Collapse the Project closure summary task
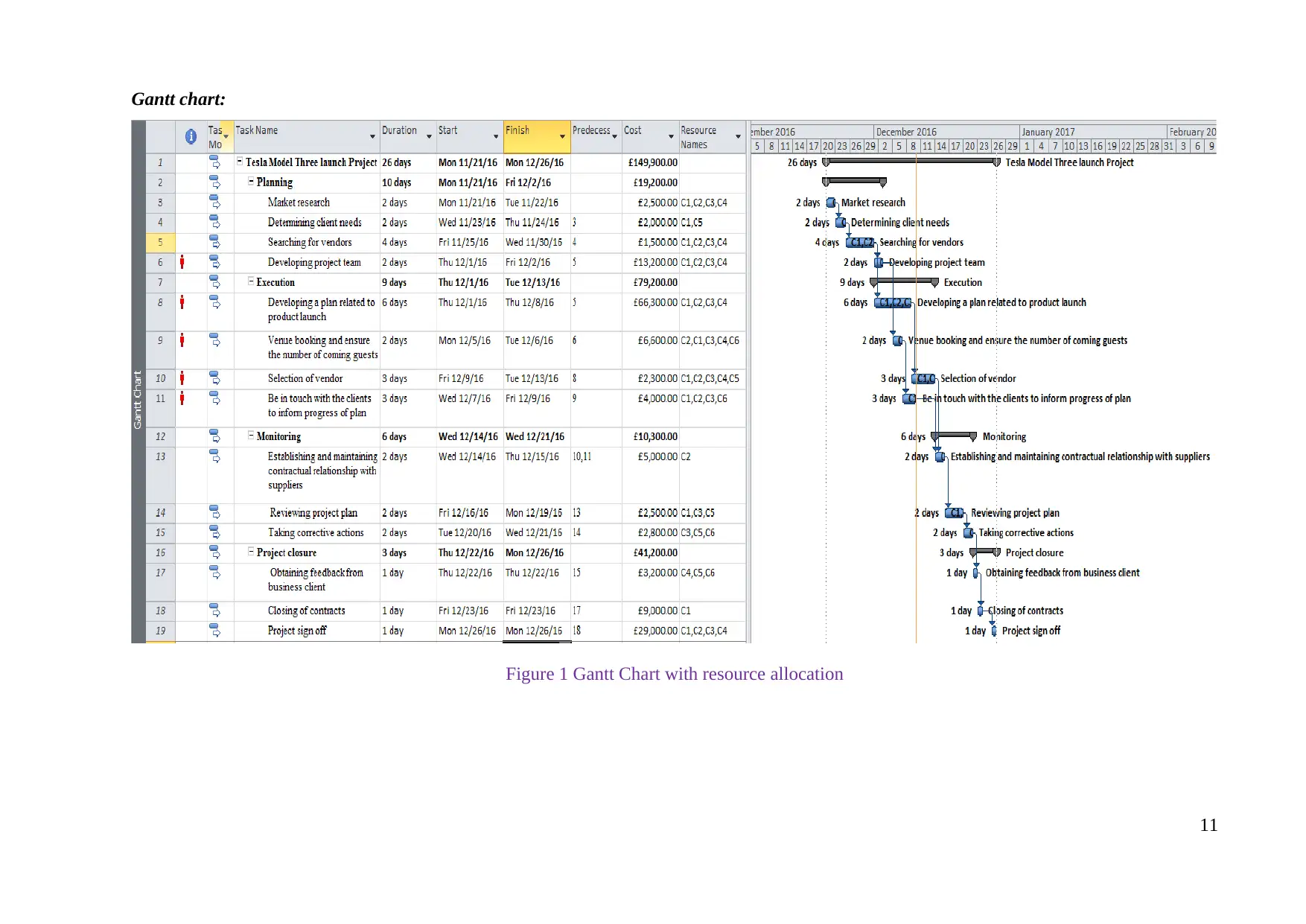Image resolution: width=1306 pixels, height=924 pixels. pyautogui.click(x=251, y=552)
